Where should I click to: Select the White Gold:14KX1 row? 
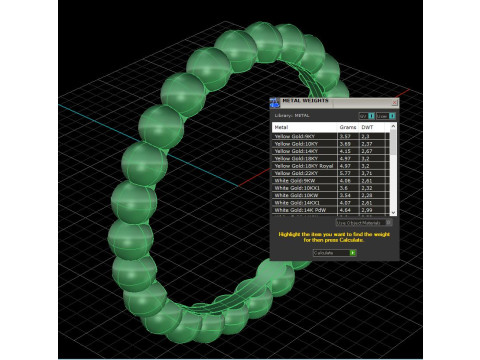pos(331,203)
